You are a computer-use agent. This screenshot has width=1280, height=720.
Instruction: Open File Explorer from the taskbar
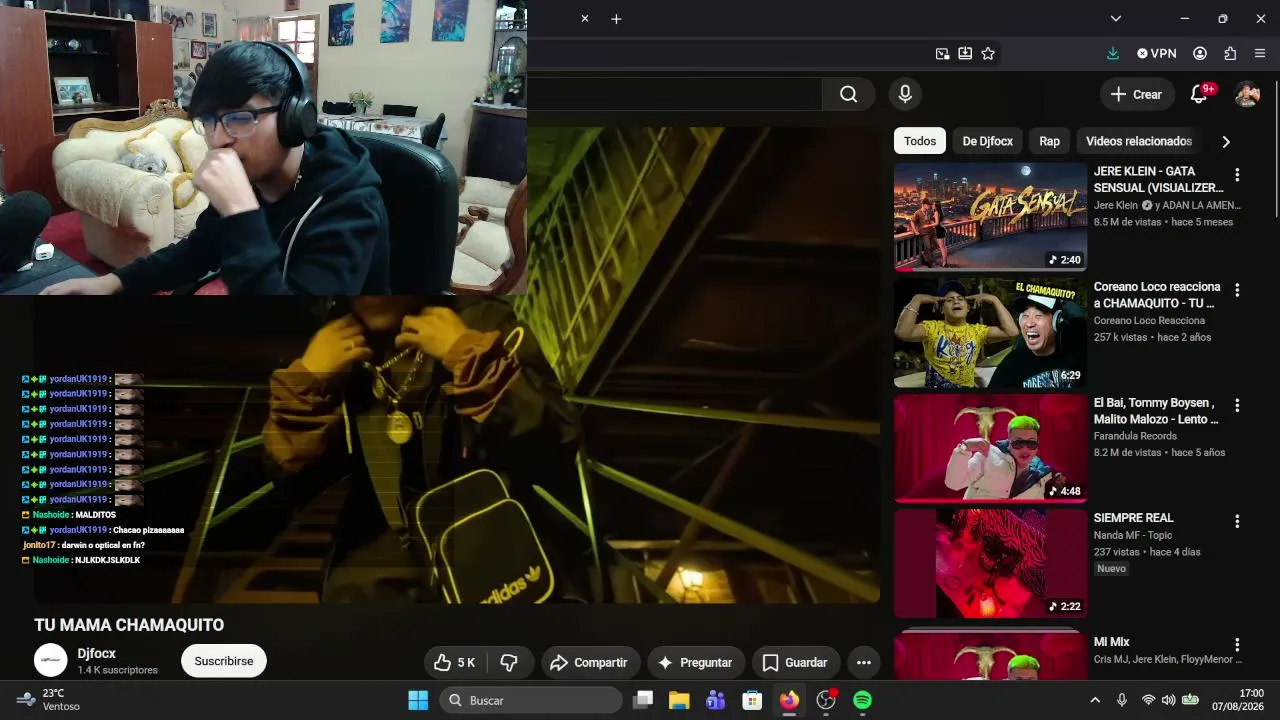coord(679,700)
